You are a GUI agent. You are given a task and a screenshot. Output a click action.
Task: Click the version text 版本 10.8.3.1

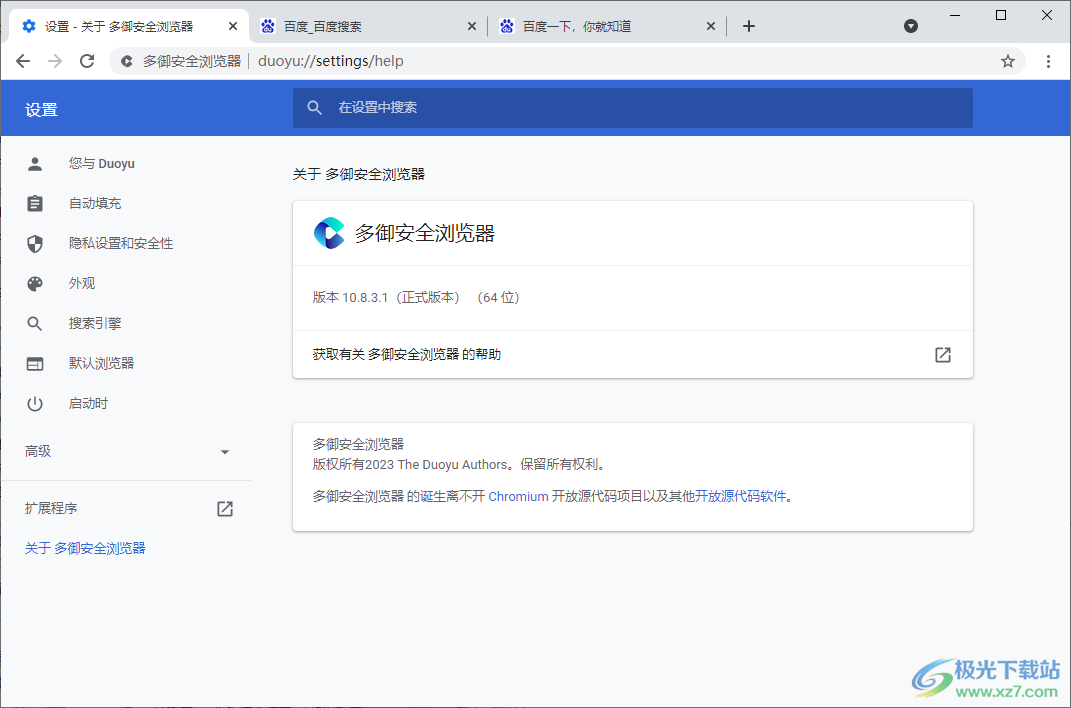(350, 298)
